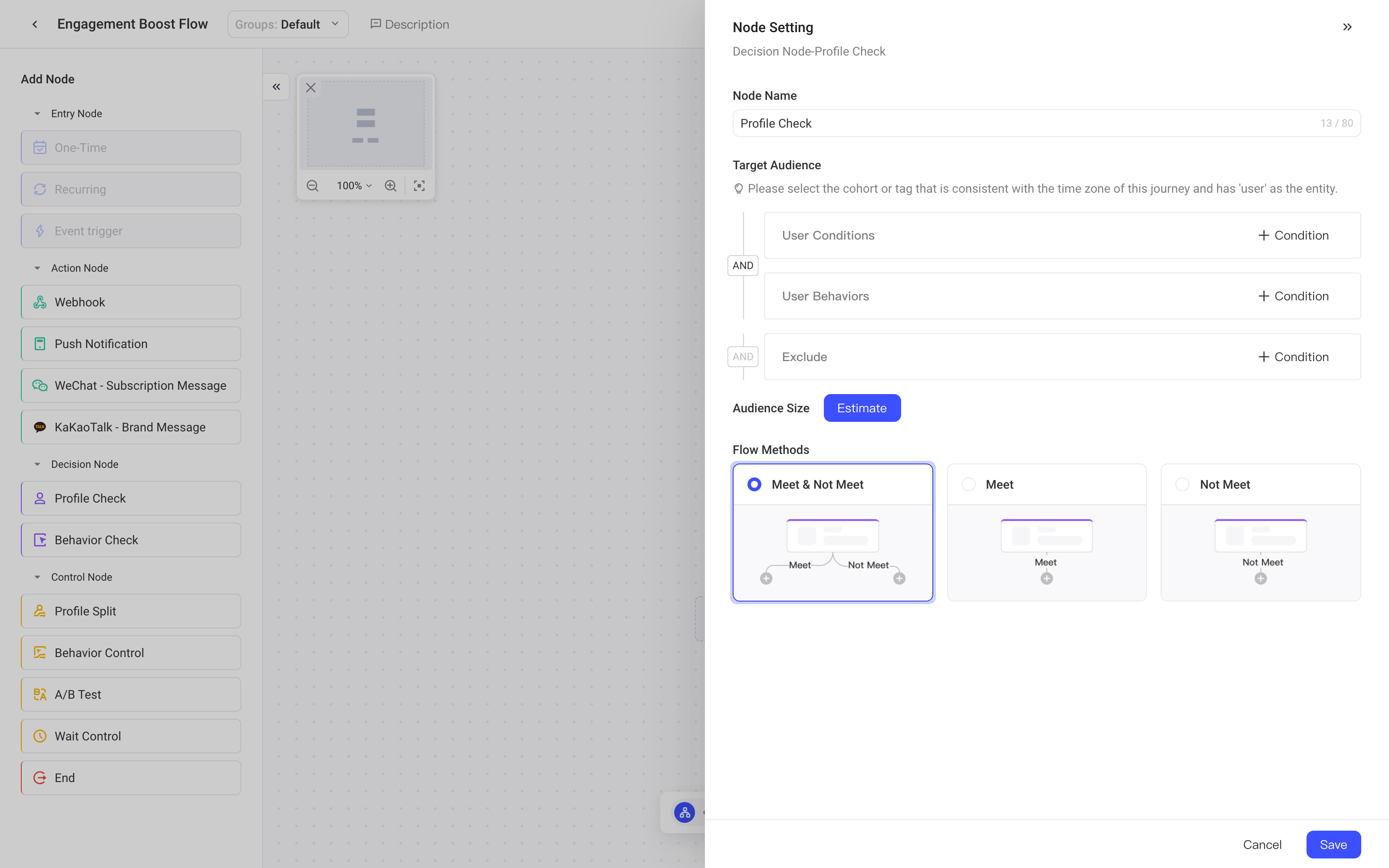This screenshot has height=868, width=1389.
Task: Click the KaKaoTalk Brand Message icon
Action: point(39,427)
